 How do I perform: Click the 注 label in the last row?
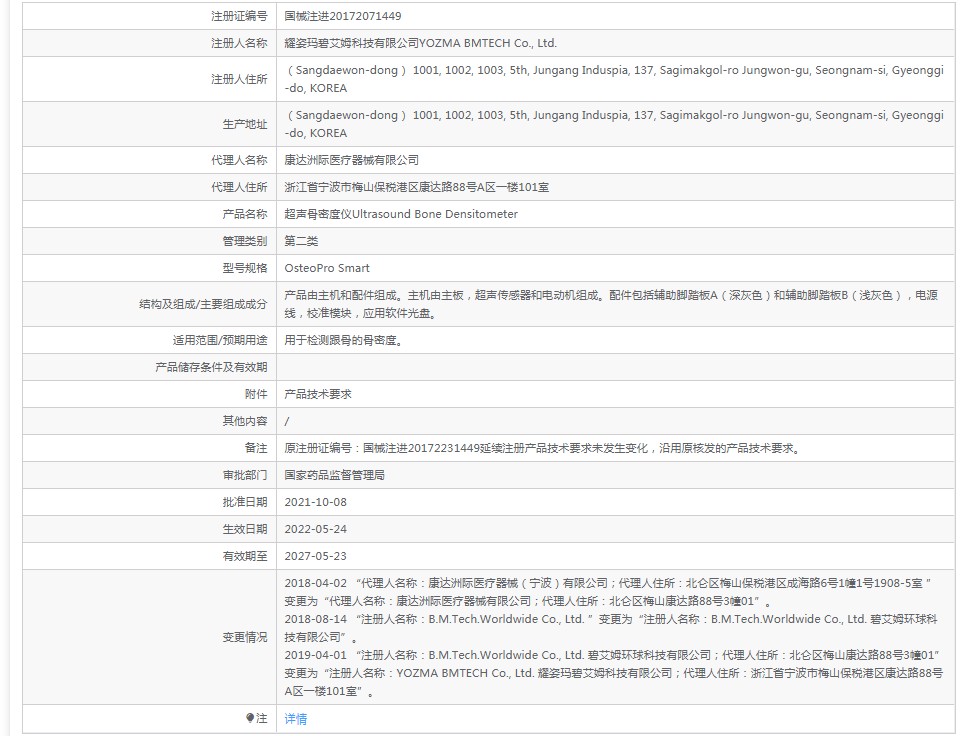pyautogui.click(x=262, y=718)
